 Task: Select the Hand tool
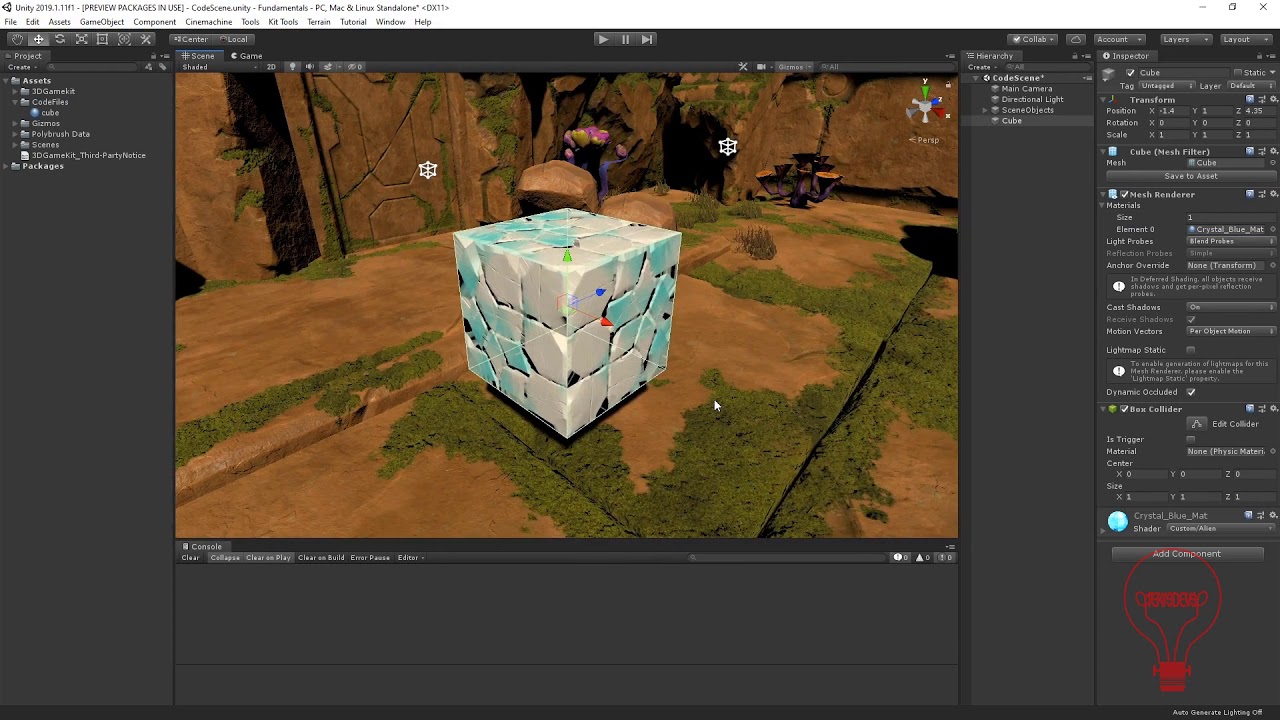17,39
